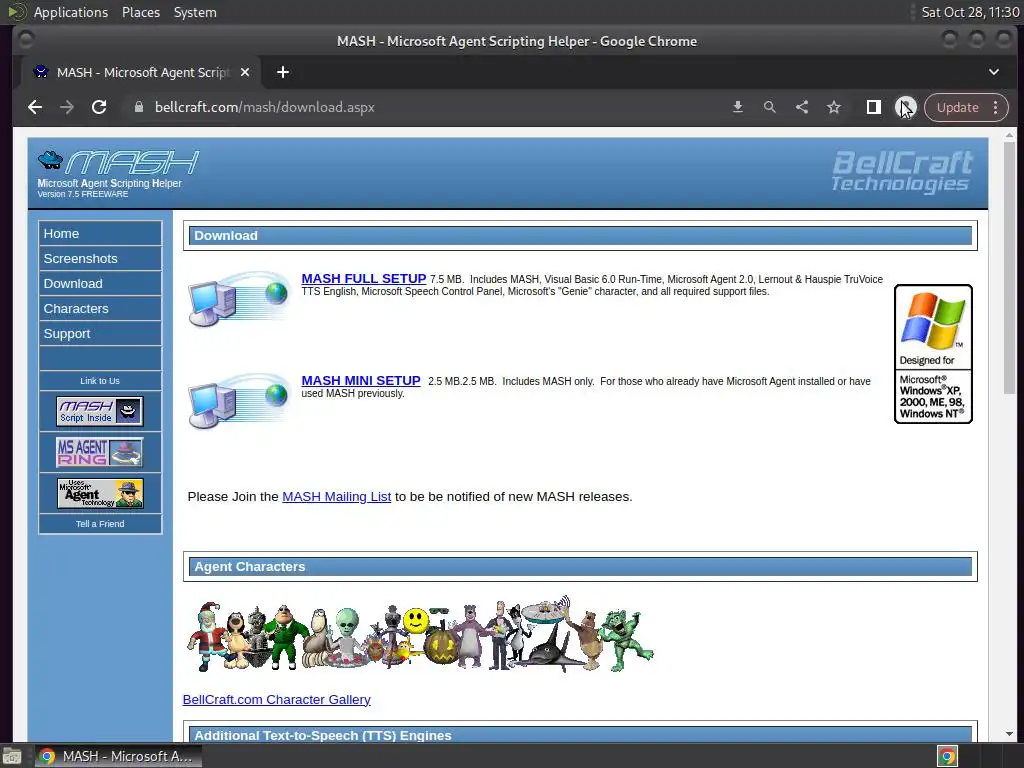
Task: Click the Download section heading
Action: [x=225, y=236]
